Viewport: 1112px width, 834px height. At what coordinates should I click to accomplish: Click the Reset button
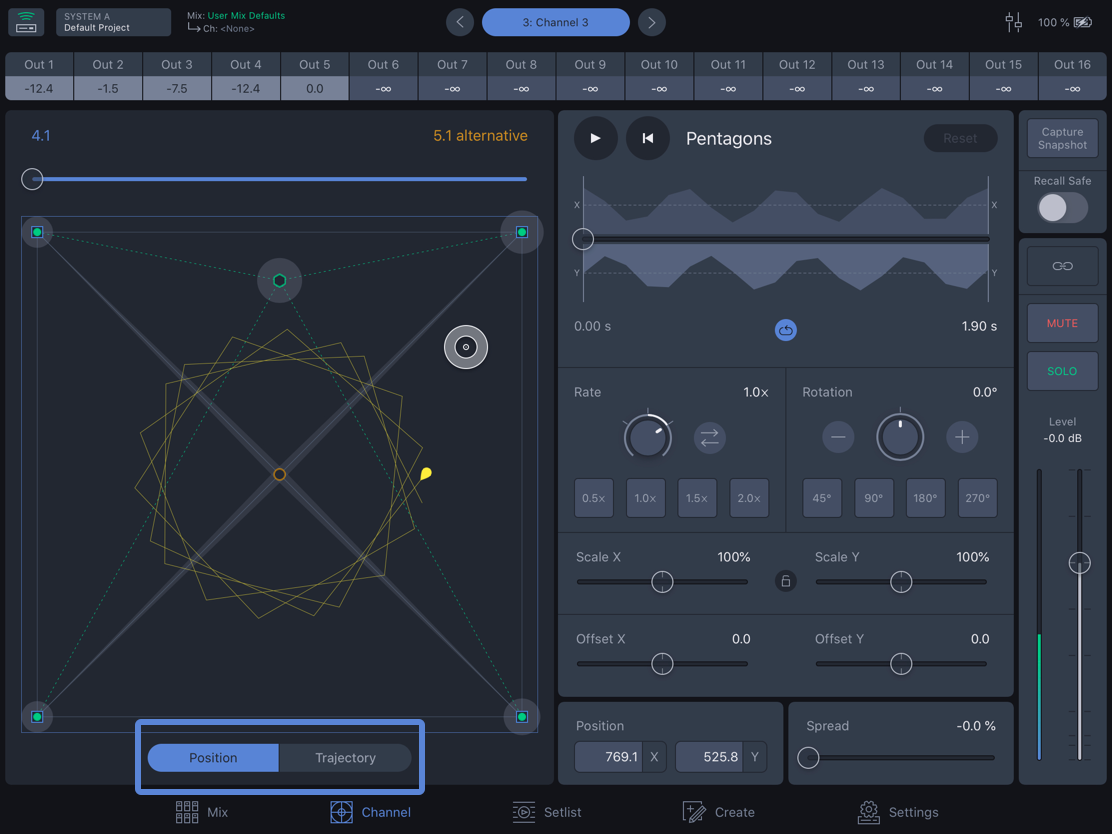(960, 138)
